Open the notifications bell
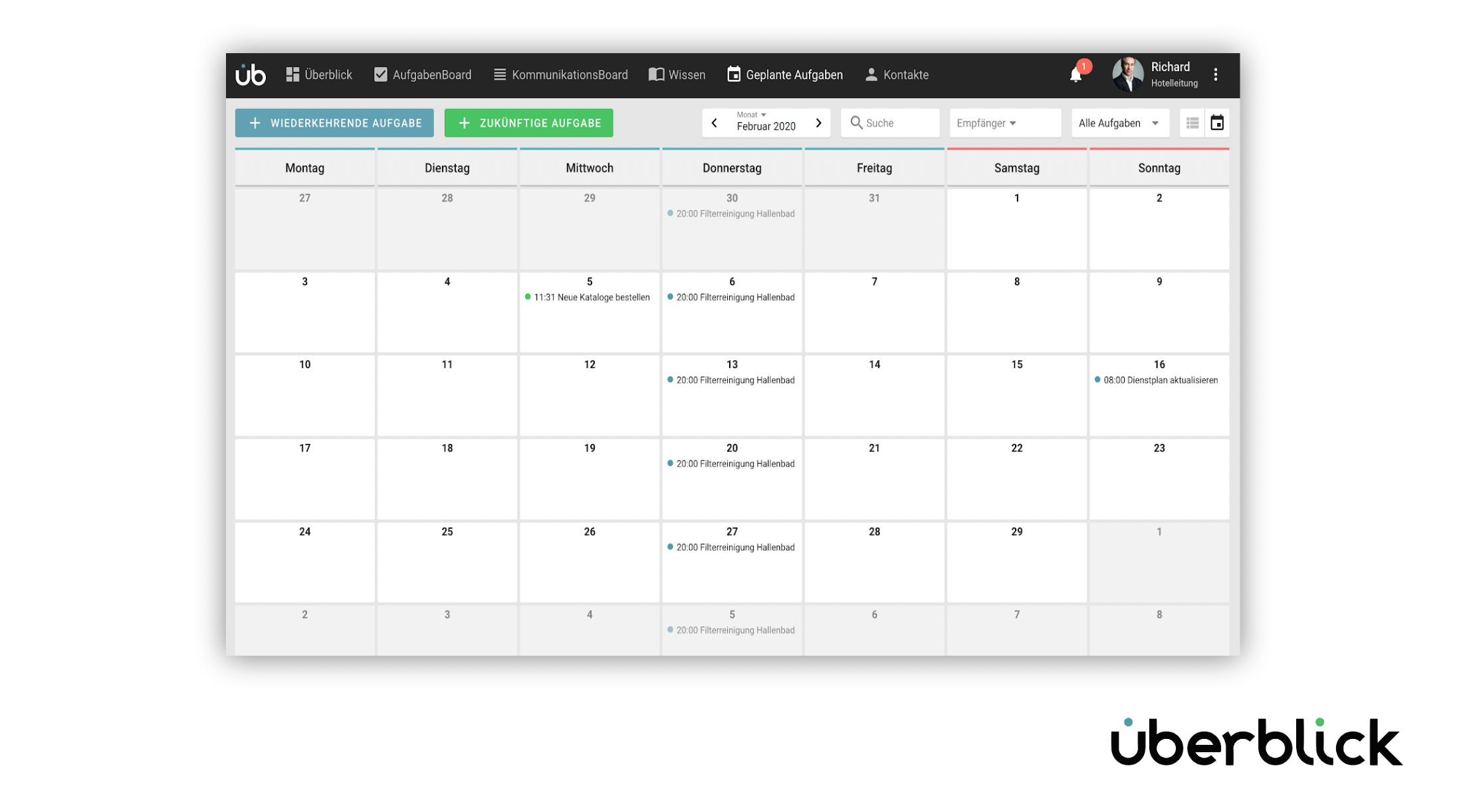 [1075, 74]
